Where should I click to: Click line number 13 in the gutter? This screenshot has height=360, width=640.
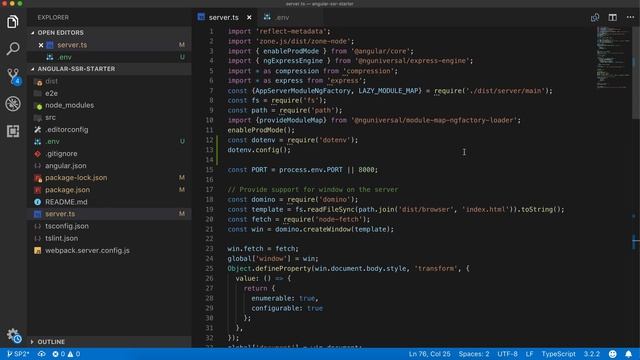(209, 150)
